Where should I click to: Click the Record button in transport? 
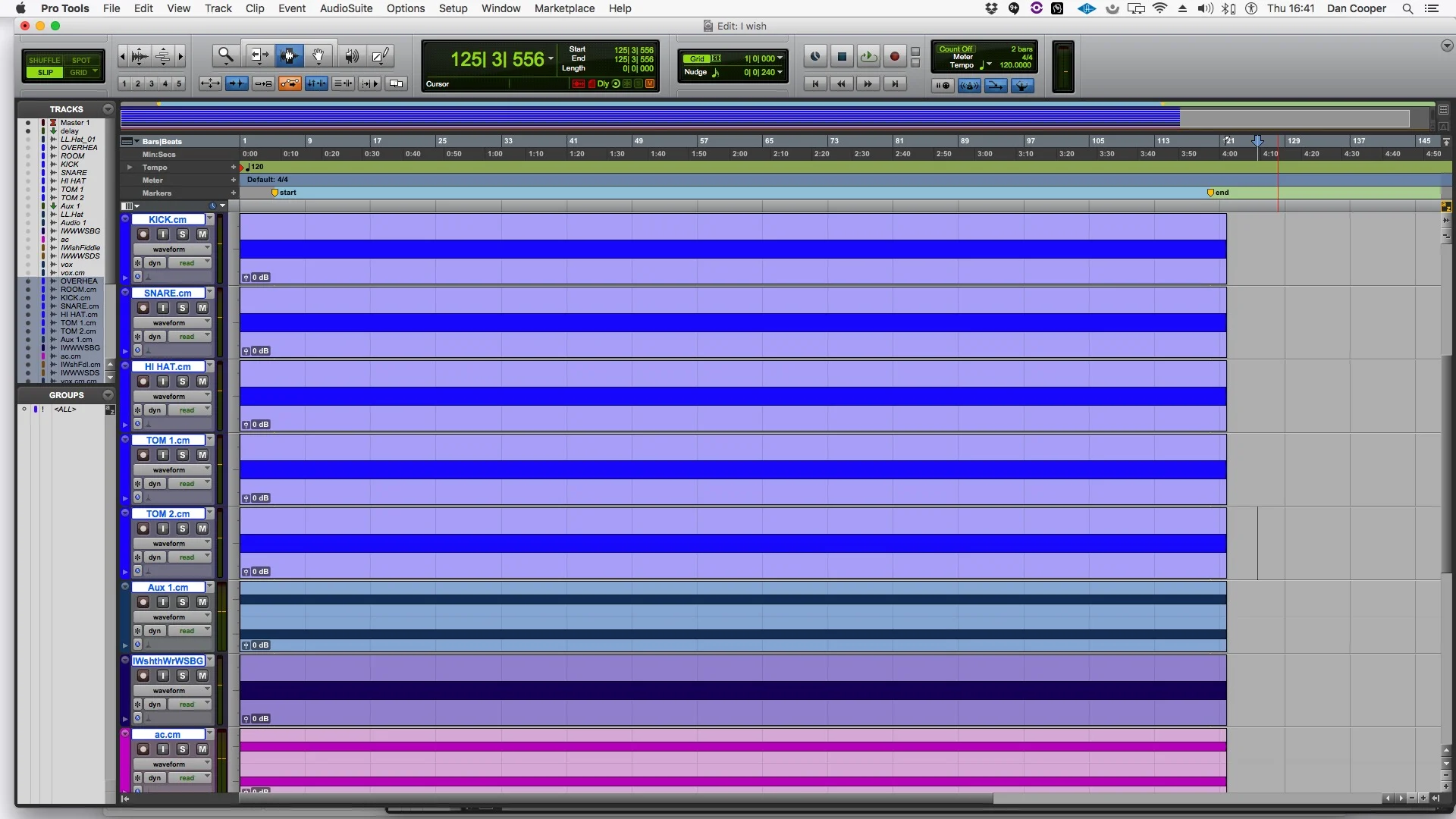894,56
